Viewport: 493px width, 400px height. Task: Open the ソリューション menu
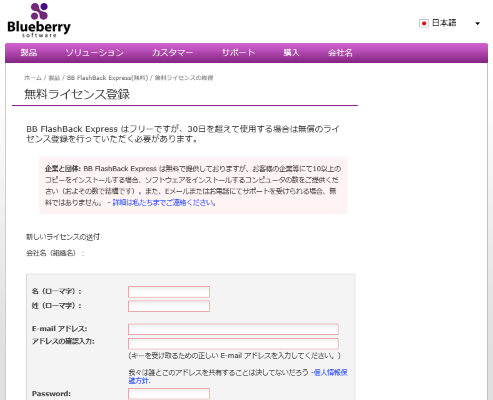click(94, 53)
